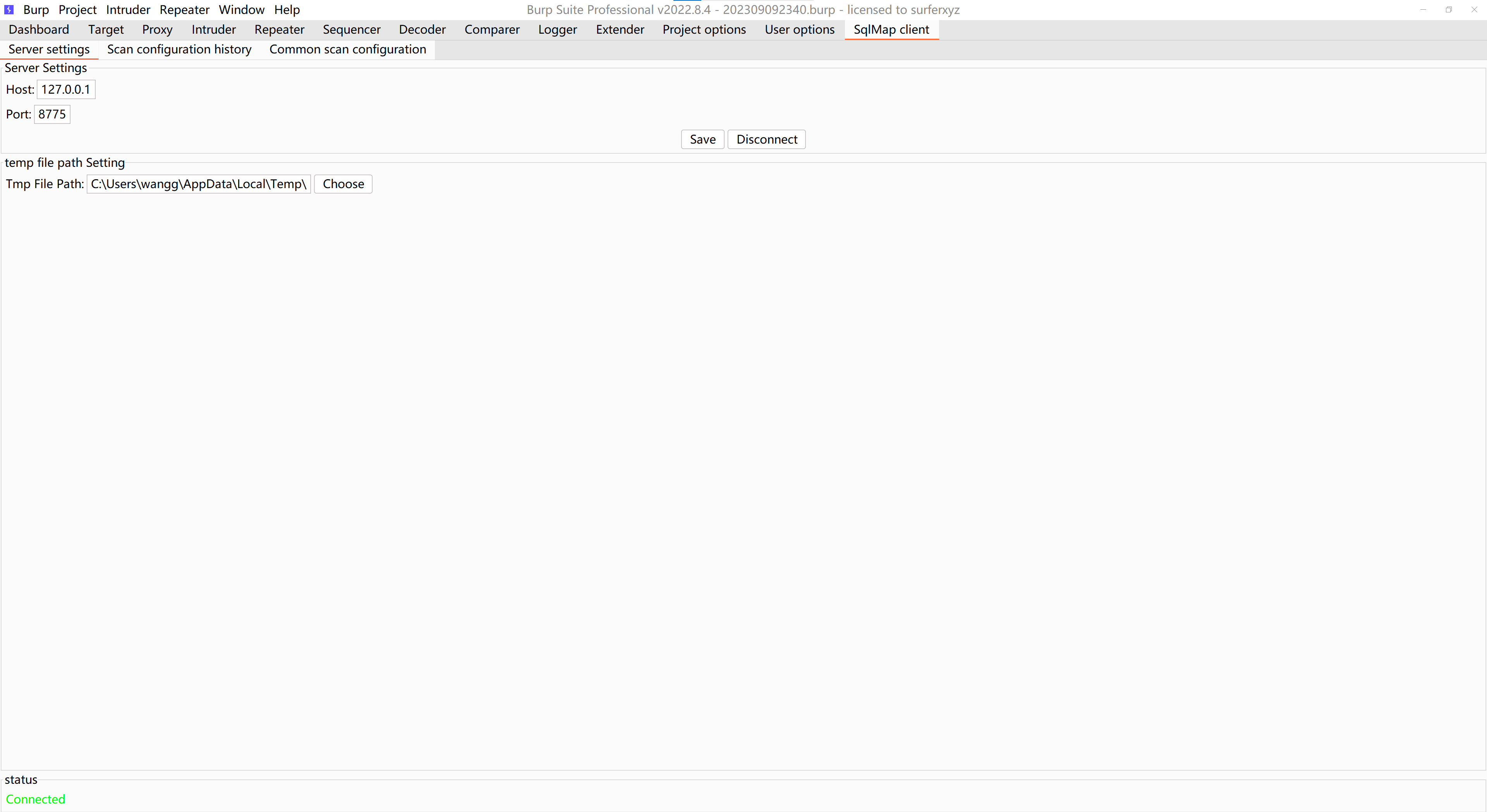Open the Burp menu
This screenshot has width=1487, height=812.
[x=36, y=10]
